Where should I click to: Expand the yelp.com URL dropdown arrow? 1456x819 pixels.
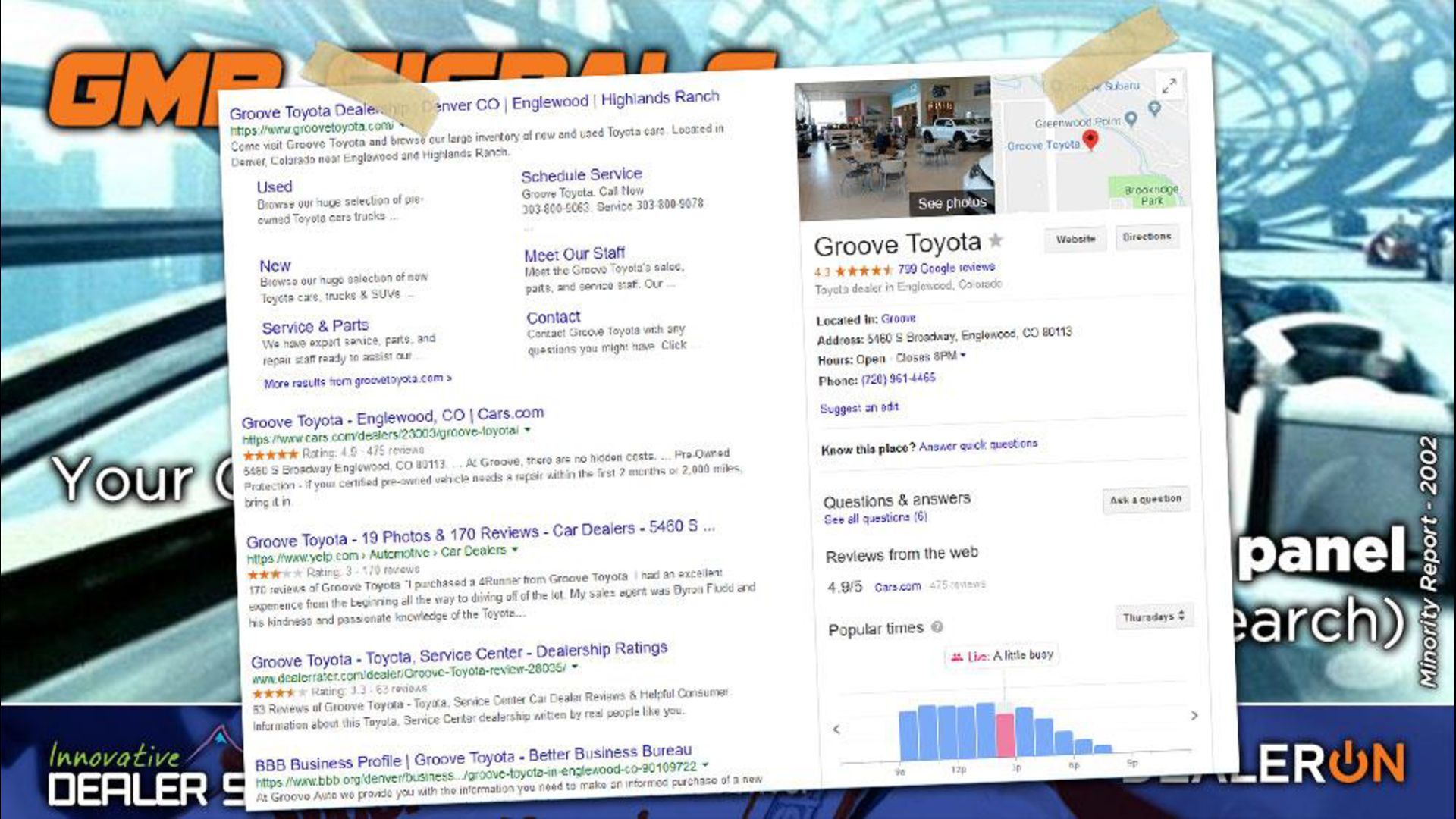[x=515, y=548]
